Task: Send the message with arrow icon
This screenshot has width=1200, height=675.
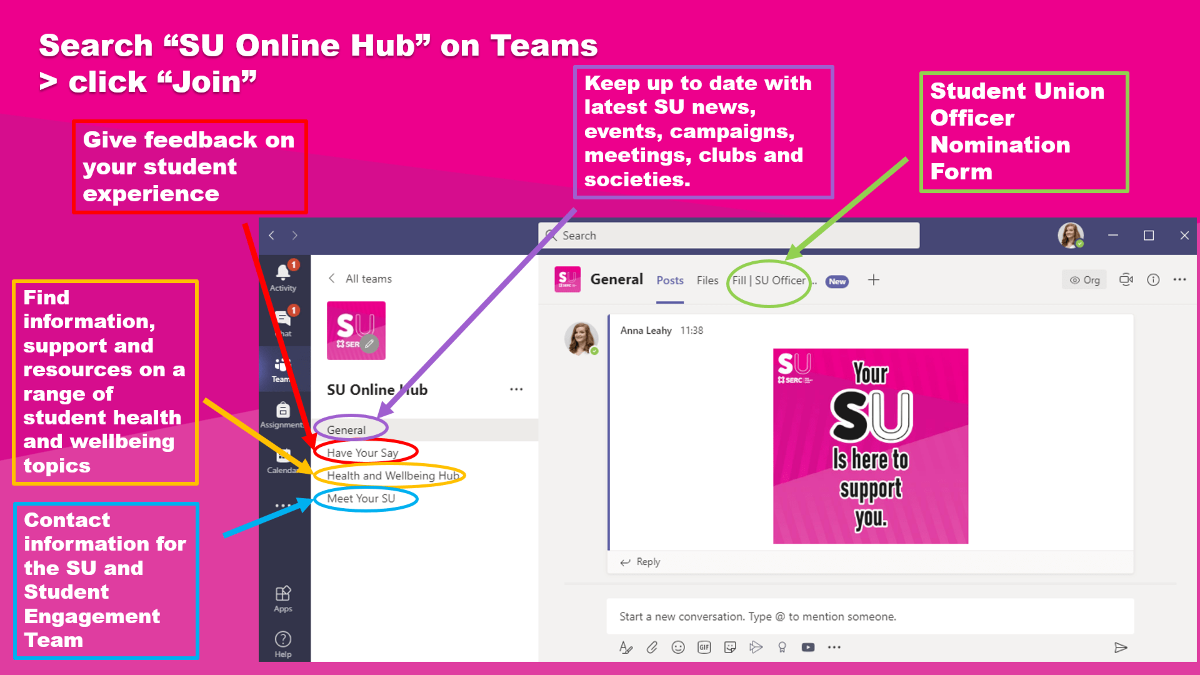Action: (x=1120, y=647)
